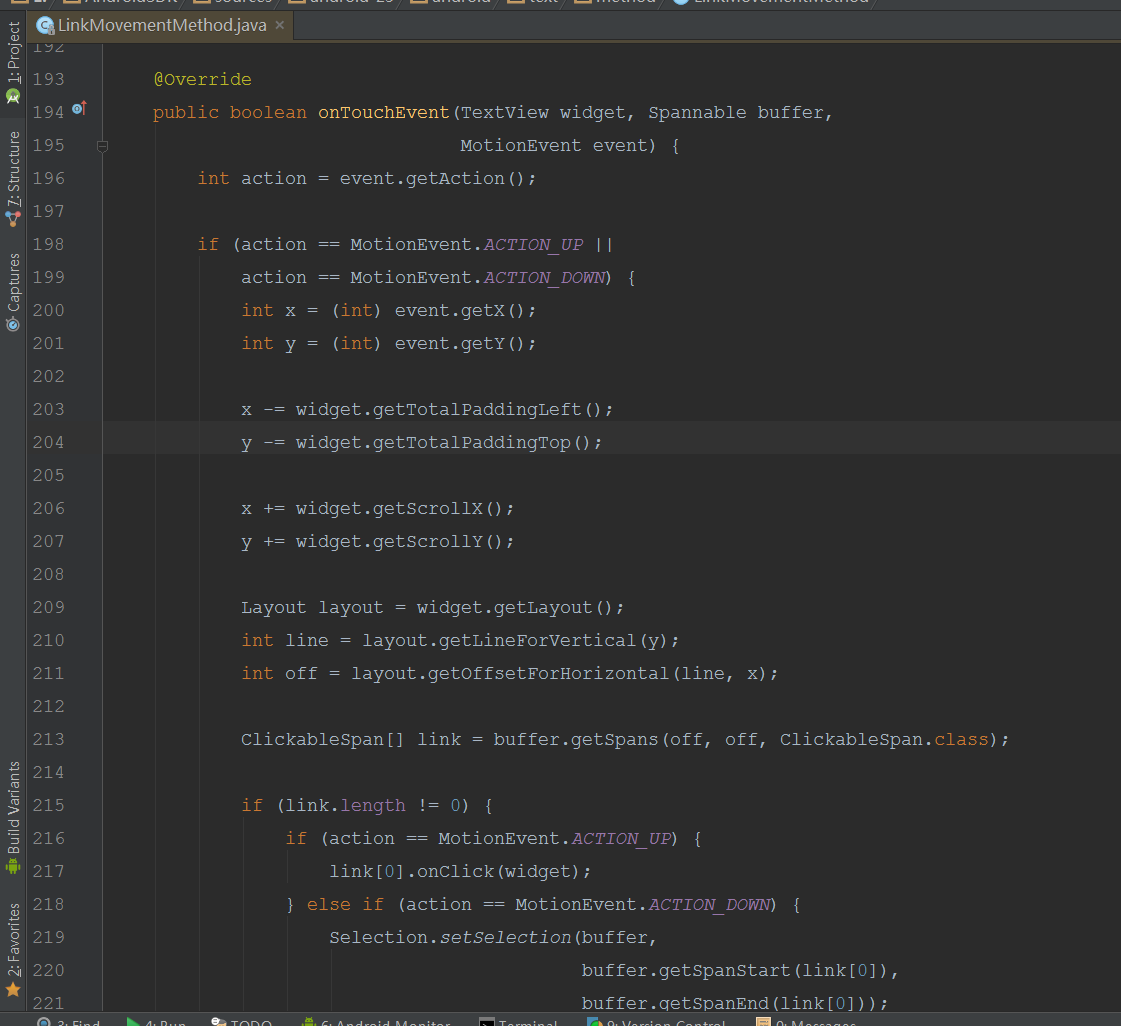Click line number 204 in the gutter
Image resolution: width=1121 pixels, height=1026 pixels.
point(49,443)
